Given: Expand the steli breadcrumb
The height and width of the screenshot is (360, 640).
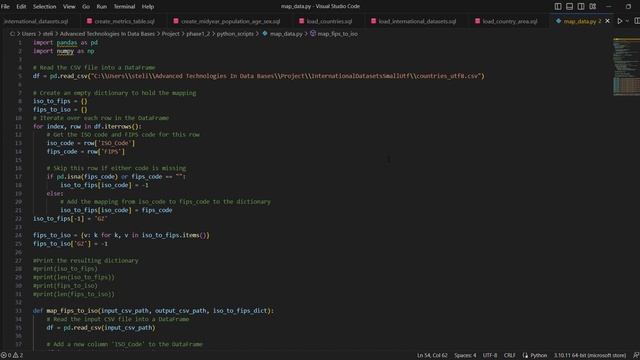Looking at the screenshot, I should pyautogui.click(x=48, y=34).
